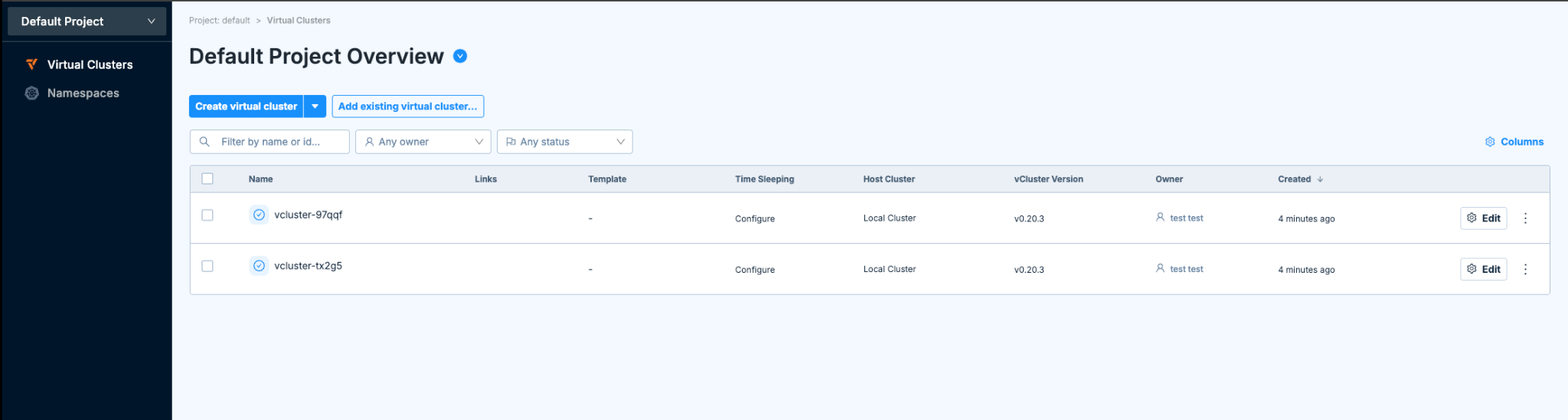Click Edit for vcluster-97qqf
Viewport: 1568px width, 420px height.
pyautogui.click(x=1483, y=218)
